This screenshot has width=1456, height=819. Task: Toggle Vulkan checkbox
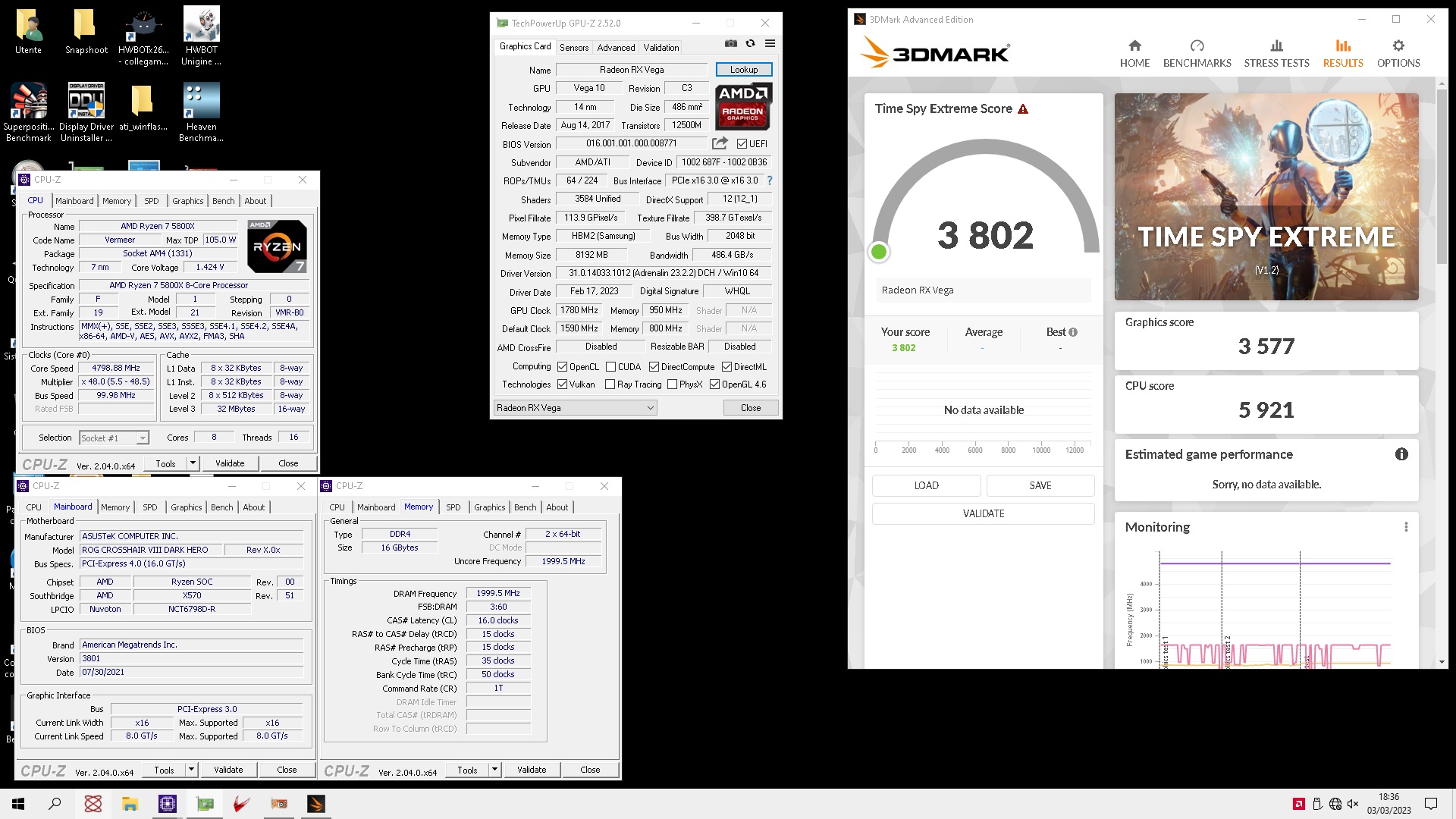(562, 384)
